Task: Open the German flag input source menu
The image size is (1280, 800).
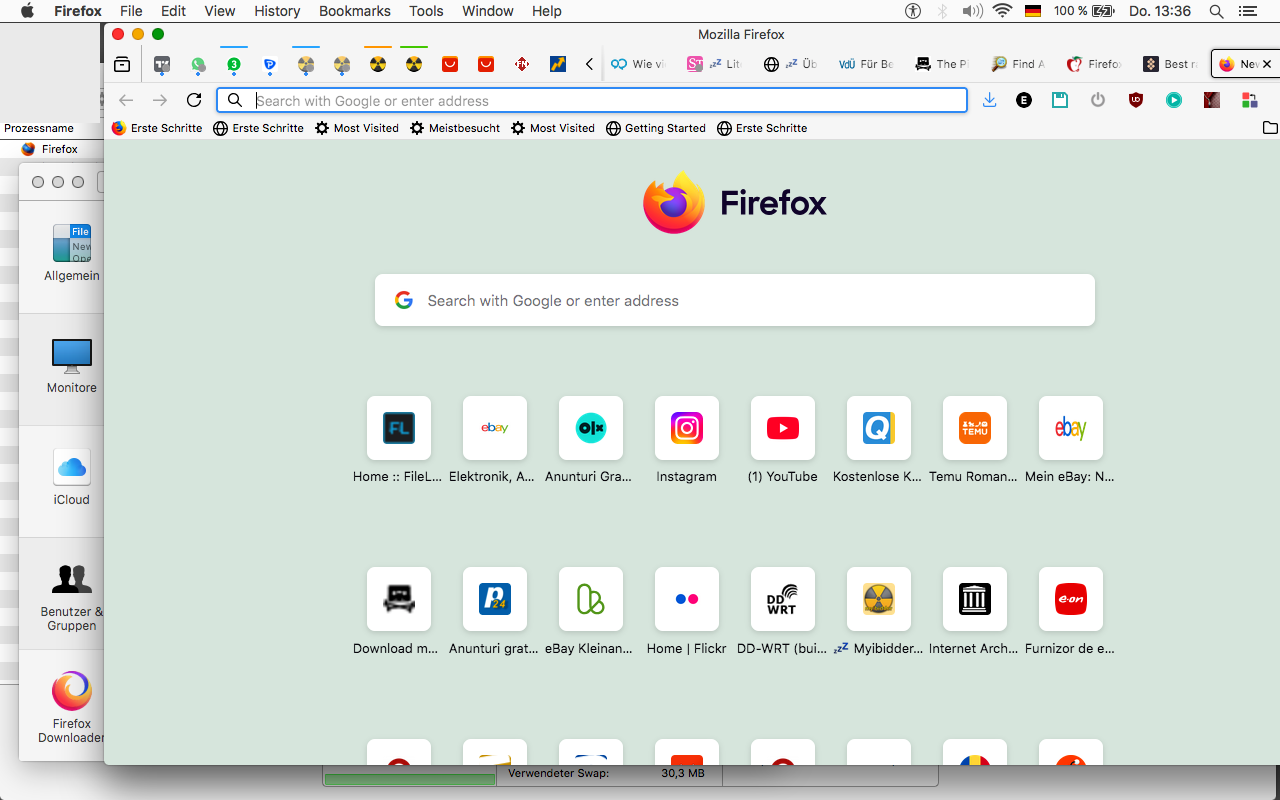Action: click(1033, 11)
